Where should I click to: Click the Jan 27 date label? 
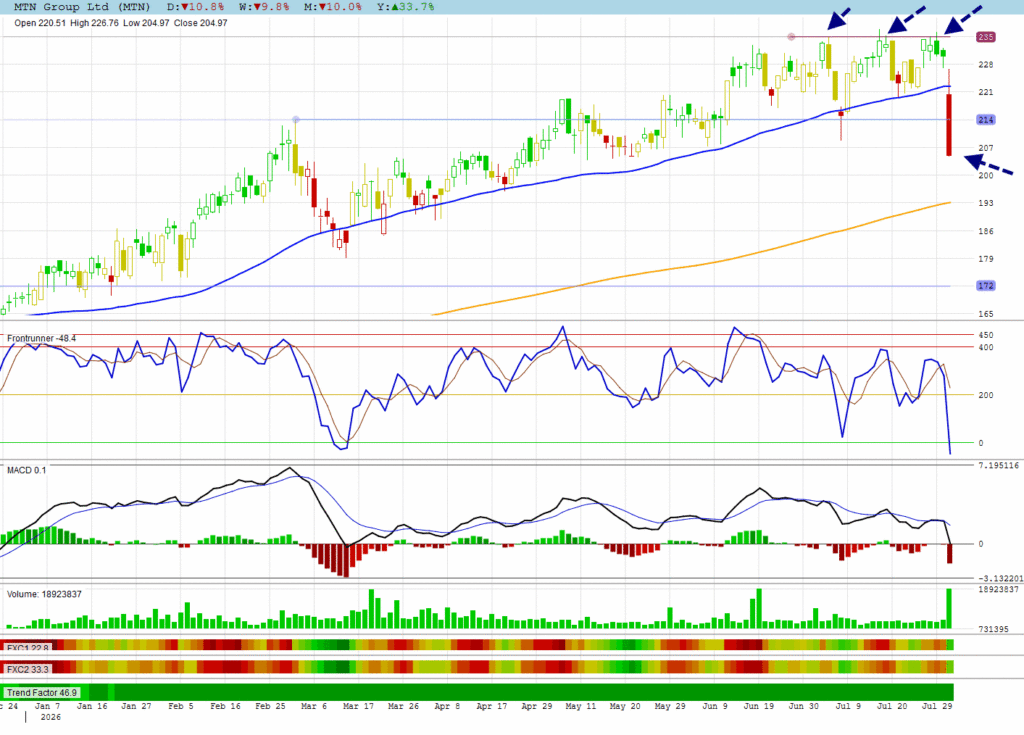click(136, 706)
